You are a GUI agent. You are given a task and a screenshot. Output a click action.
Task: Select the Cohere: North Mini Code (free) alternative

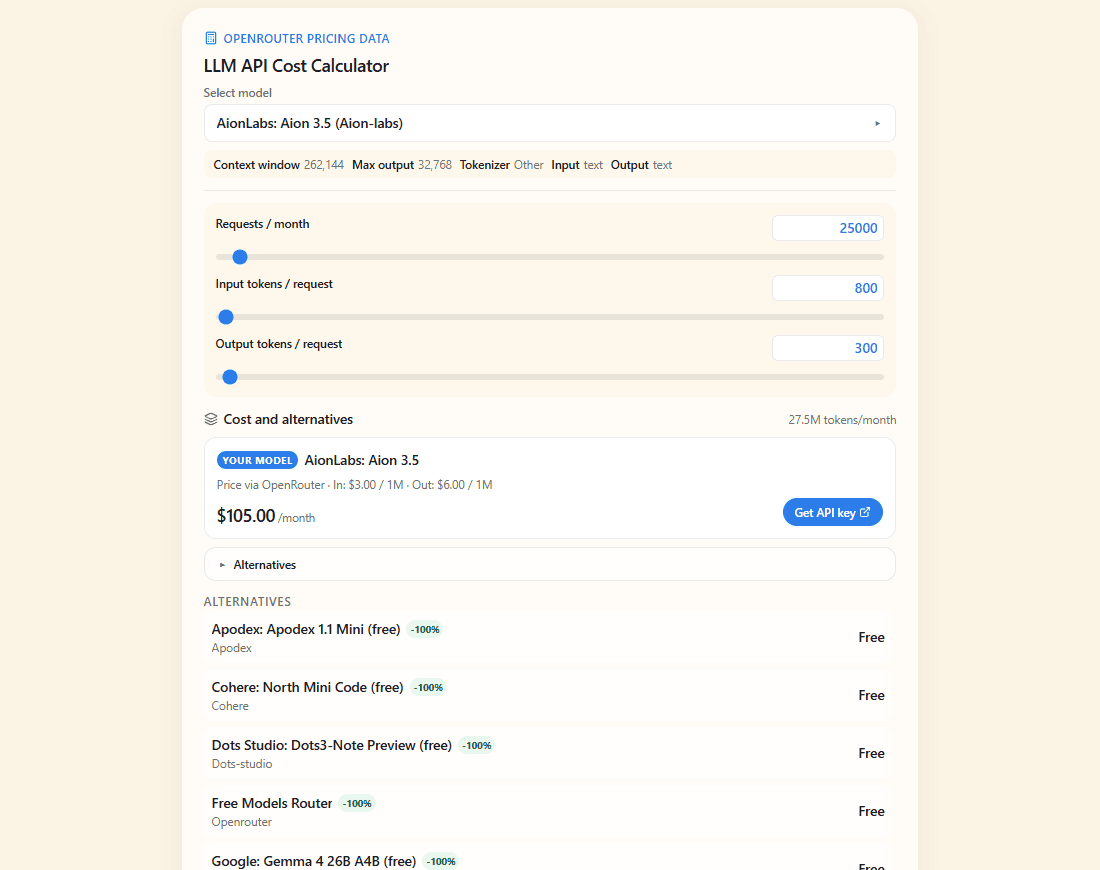pos(548,695)
